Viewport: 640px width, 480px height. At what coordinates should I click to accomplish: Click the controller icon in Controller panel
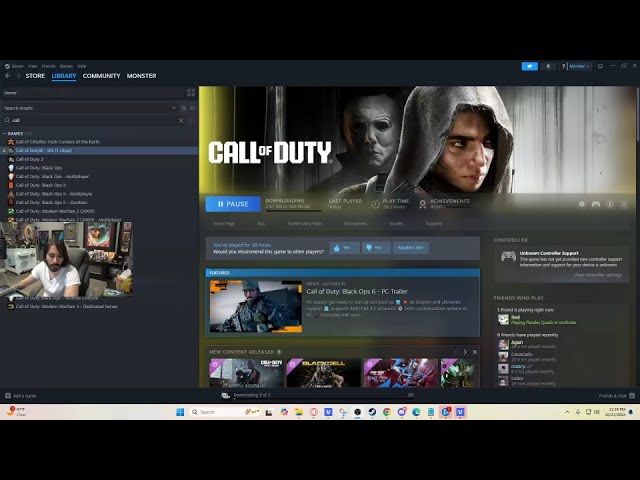click(508, 256)
